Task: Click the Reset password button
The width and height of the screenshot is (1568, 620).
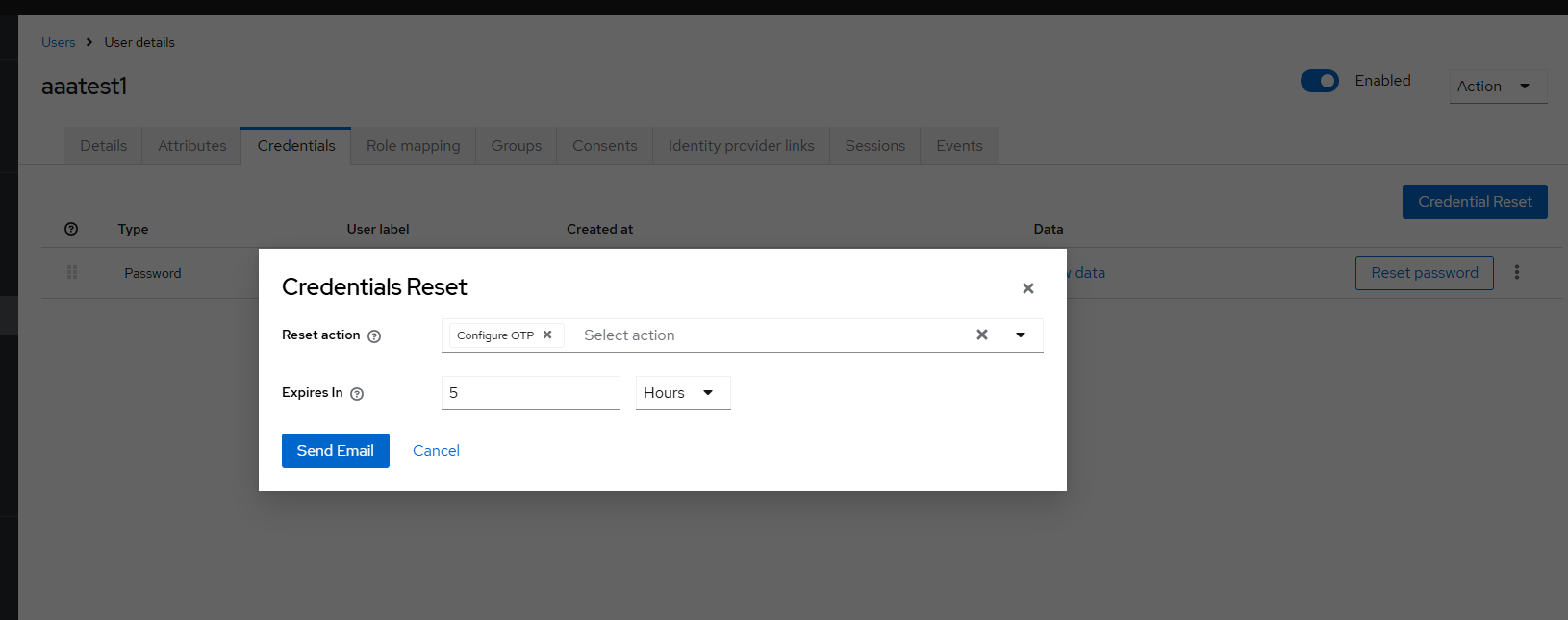Action: [x=1424, y=273]
